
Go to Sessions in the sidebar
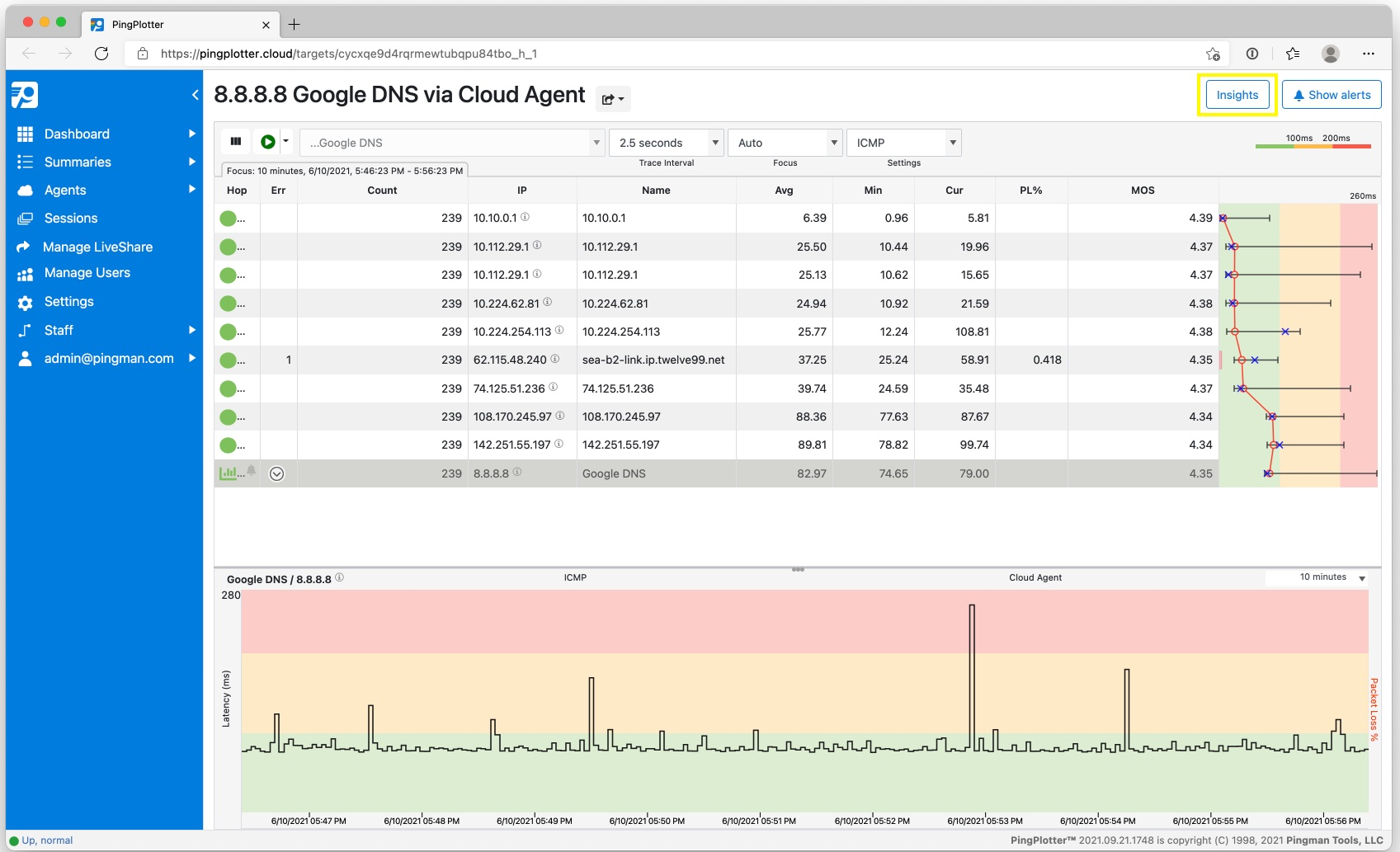[x=71, y=219]
